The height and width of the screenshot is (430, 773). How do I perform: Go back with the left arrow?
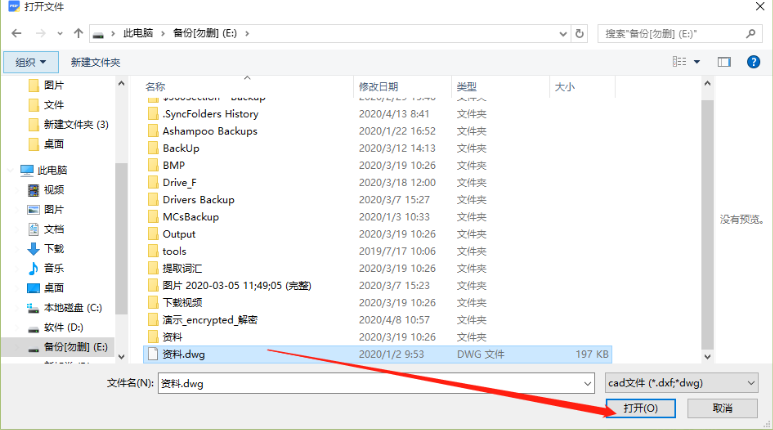(x=17, y=34)
